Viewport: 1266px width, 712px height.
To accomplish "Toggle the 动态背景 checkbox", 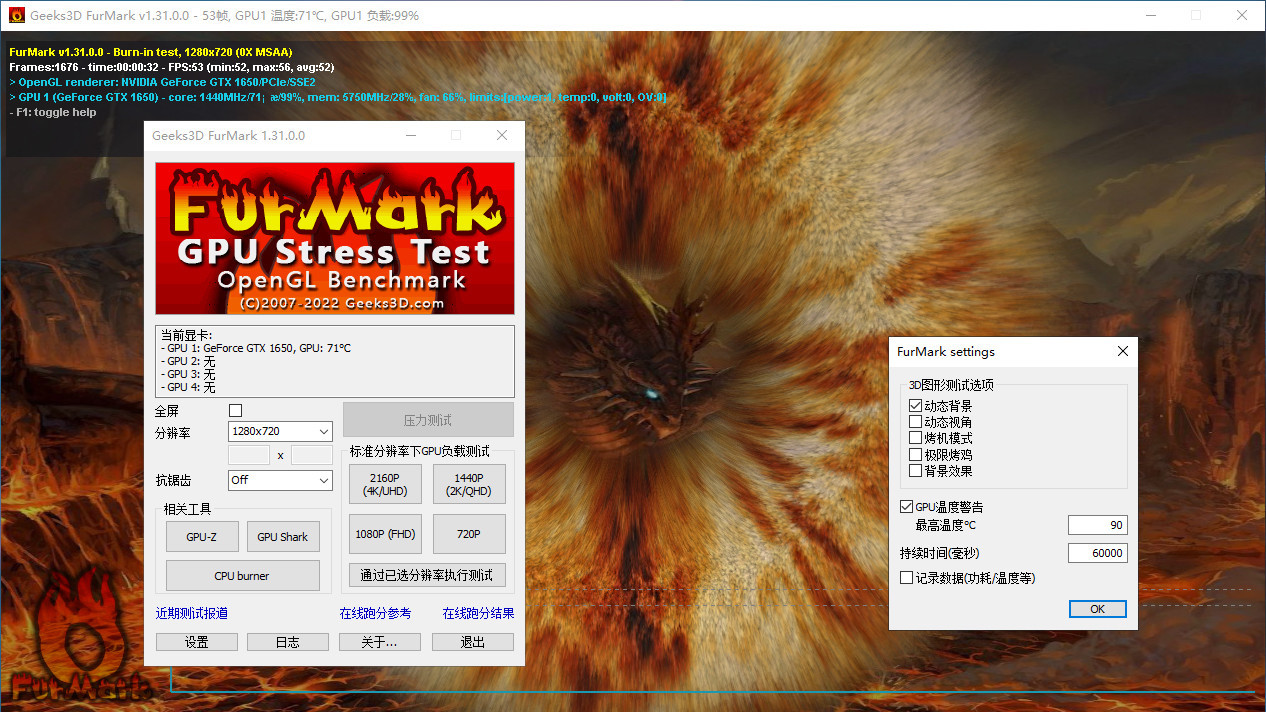I will tap(915, 406).
